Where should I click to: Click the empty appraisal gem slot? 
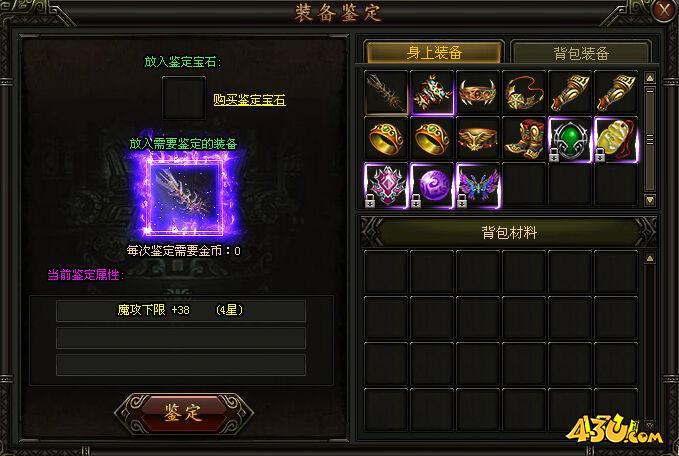click(184, 98)
